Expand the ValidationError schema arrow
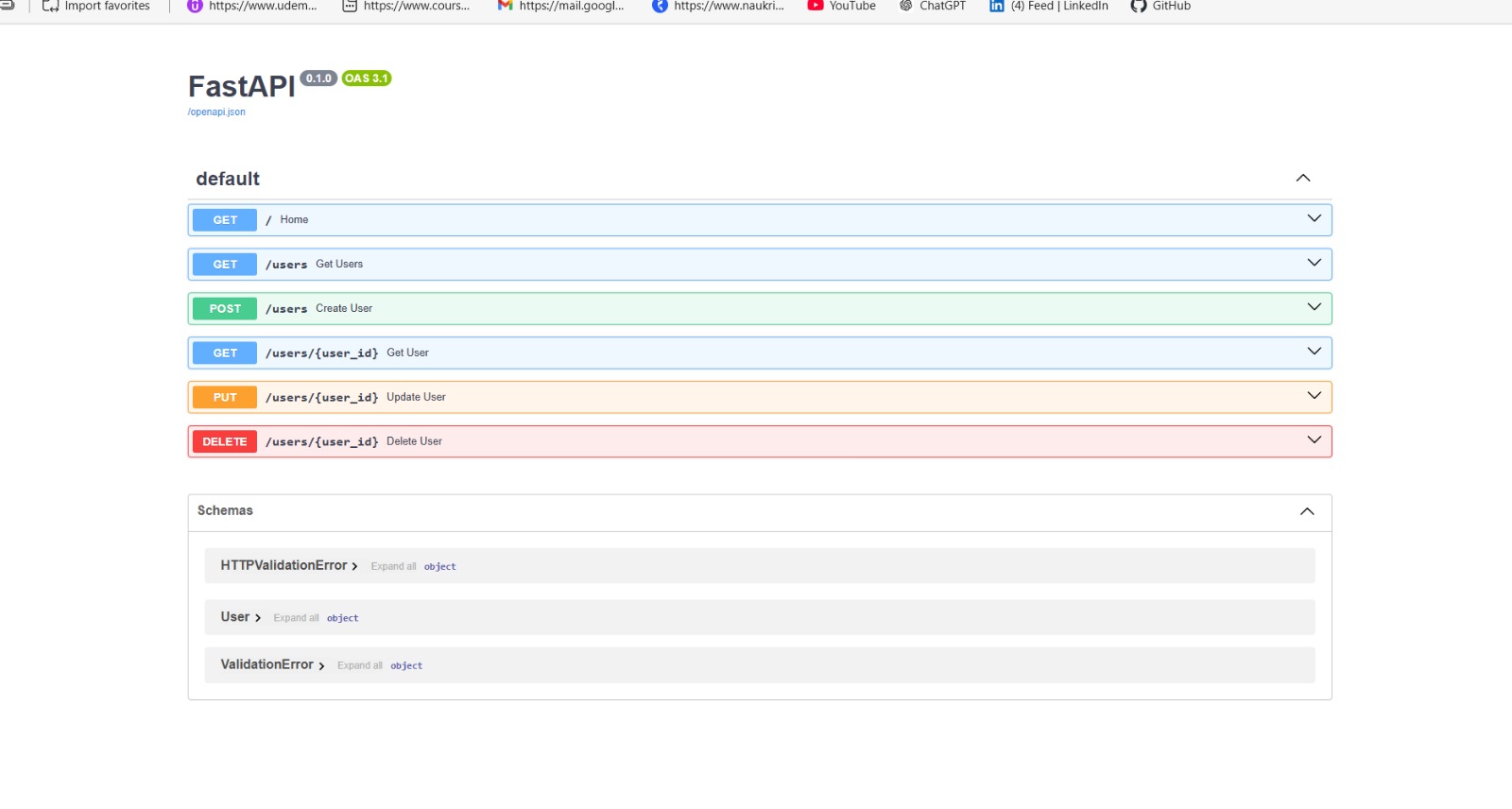 (321, 666)
